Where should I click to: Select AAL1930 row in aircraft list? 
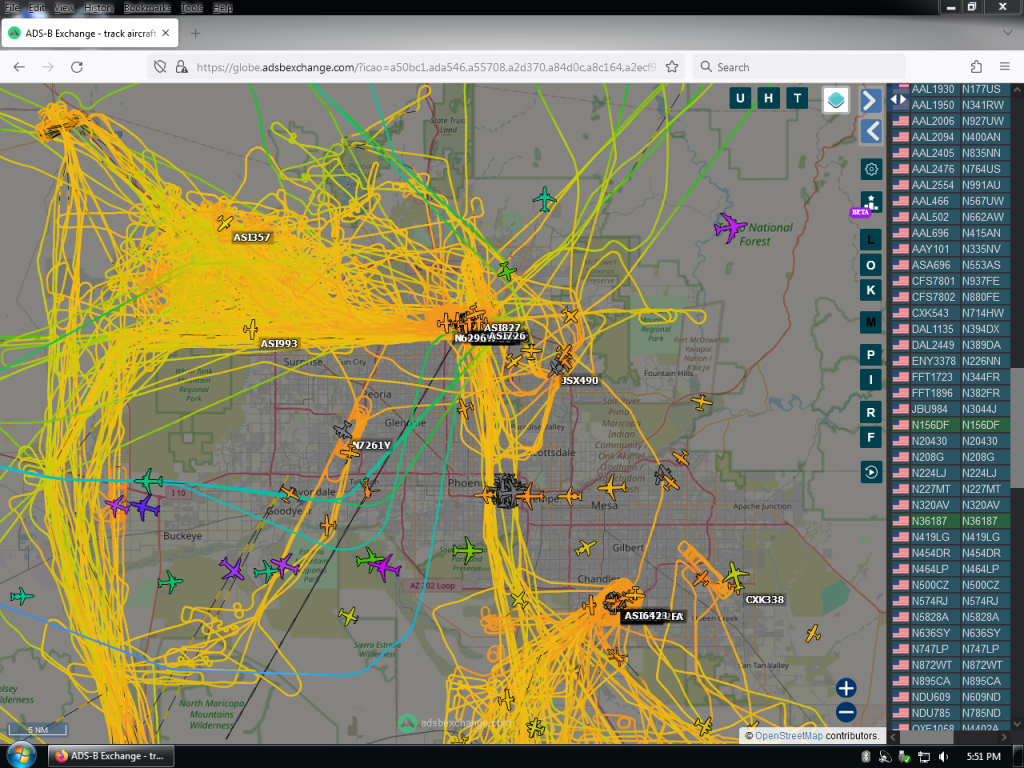click(x=951, y=89)
